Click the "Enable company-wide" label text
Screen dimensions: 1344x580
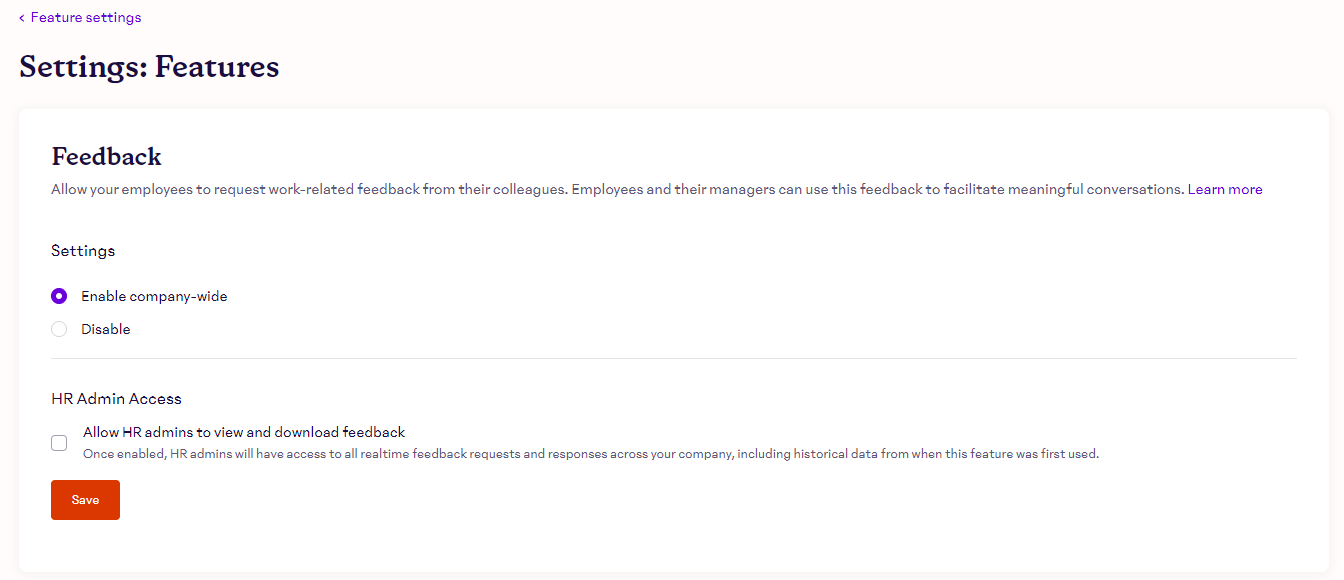(x=154, y=296)
